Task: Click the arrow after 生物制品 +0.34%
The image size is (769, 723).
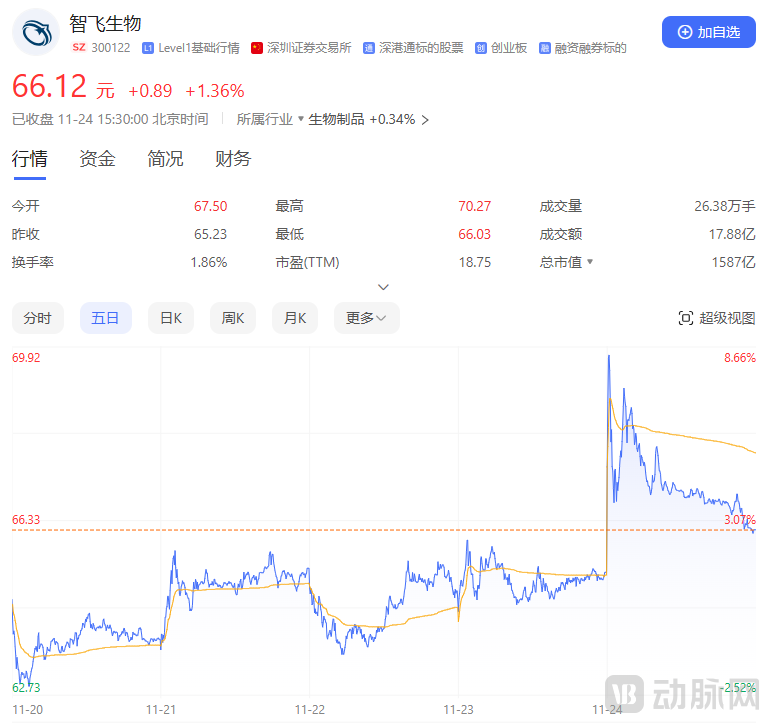Action: point(425,120)
